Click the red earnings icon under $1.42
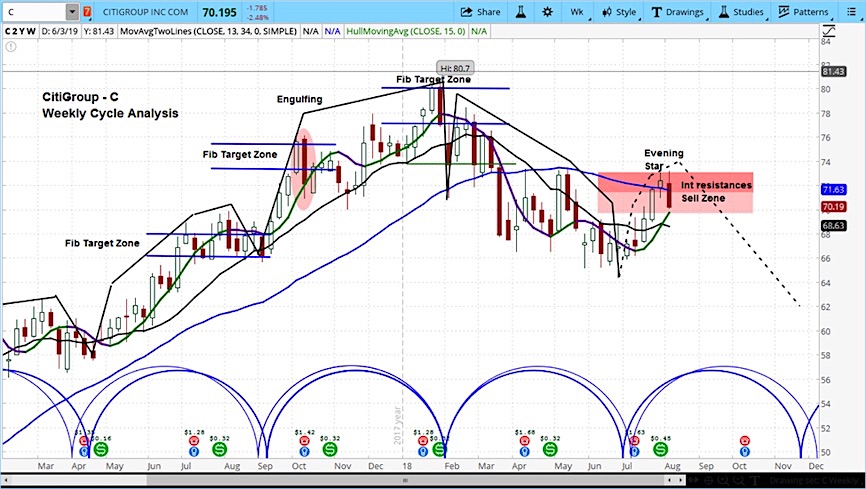 304,441
